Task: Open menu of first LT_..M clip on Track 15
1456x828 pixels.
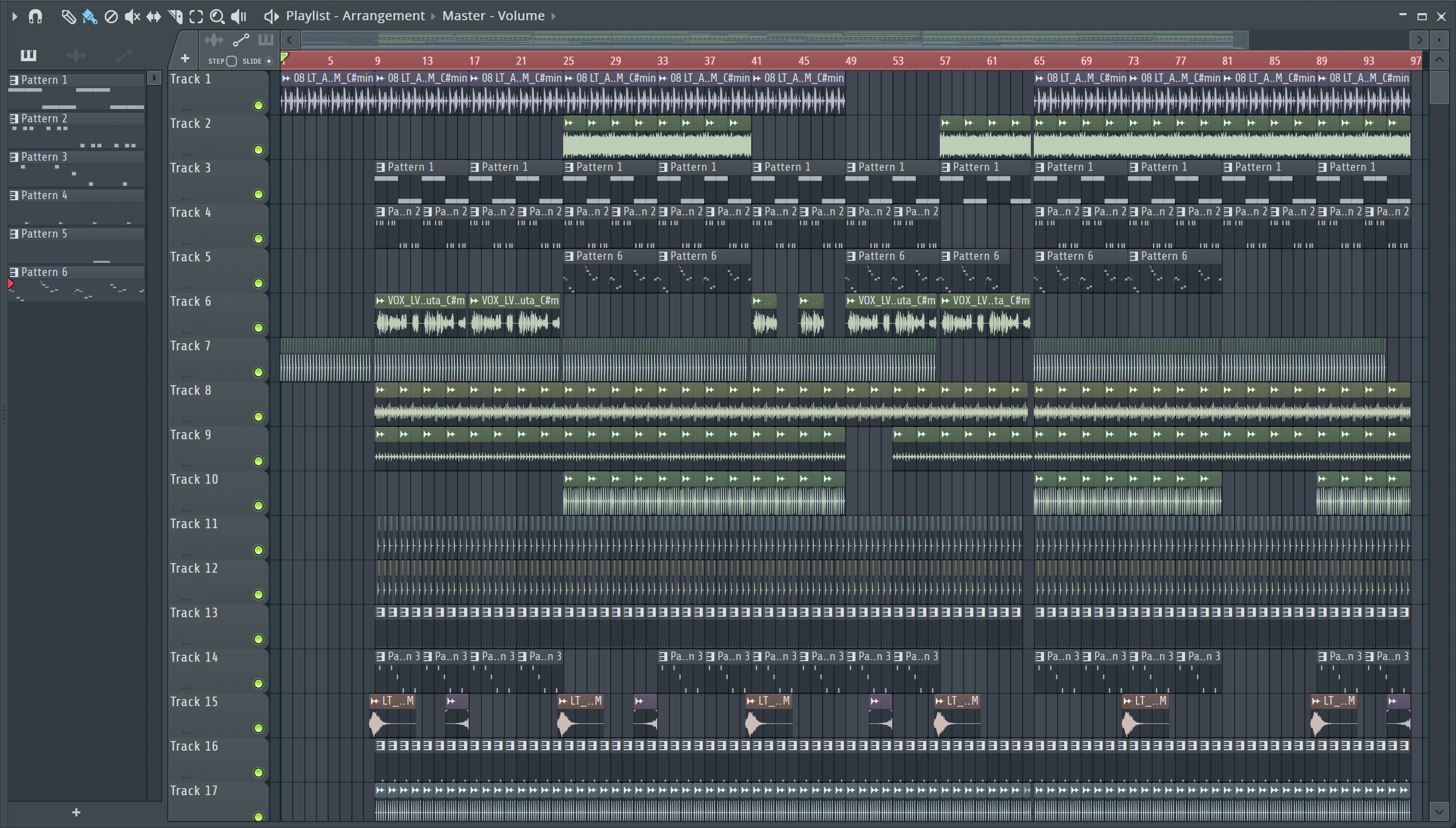Action: 375,701
